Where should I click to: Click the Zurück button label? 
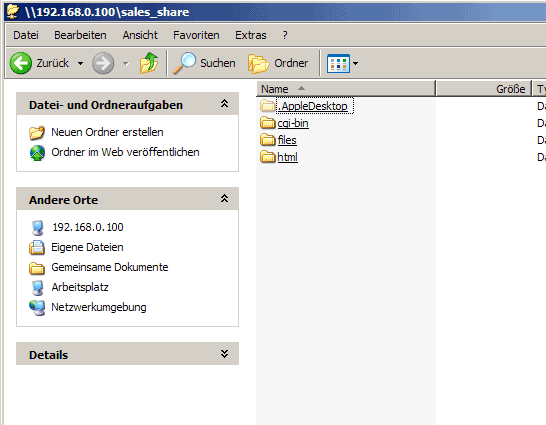click(x=53, y=63)
